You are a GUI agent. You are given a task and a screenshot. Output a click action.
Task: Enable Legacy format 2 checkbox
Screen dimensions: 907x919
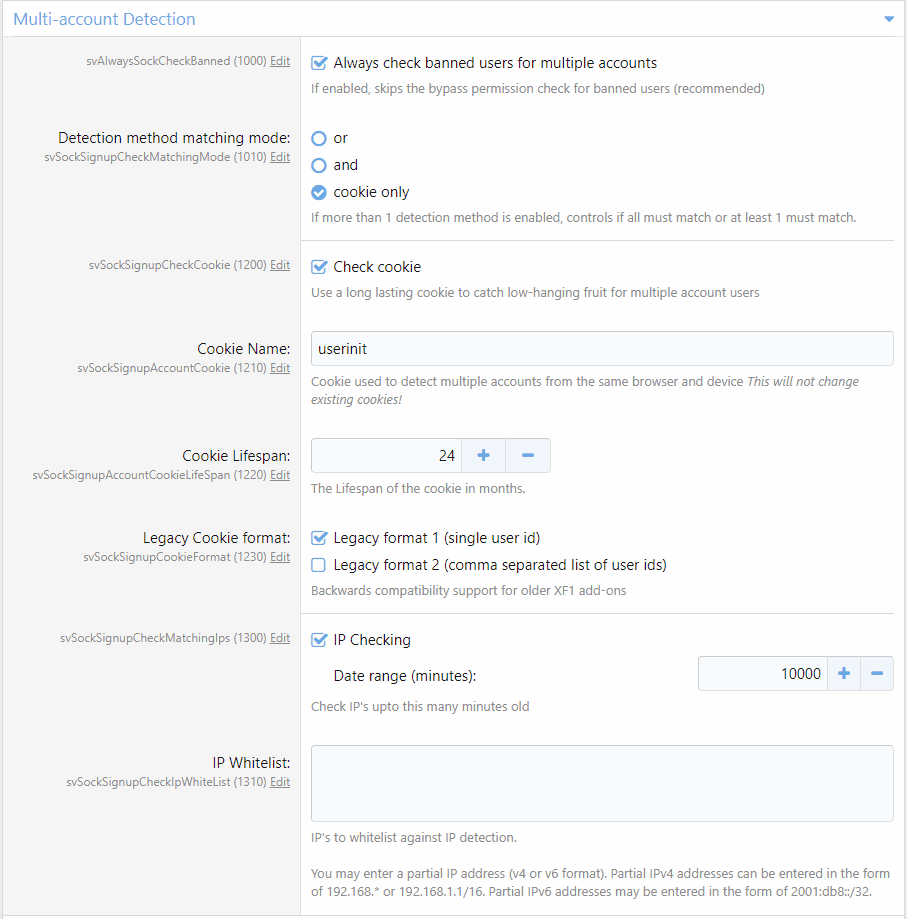click(x=320, y=565)
